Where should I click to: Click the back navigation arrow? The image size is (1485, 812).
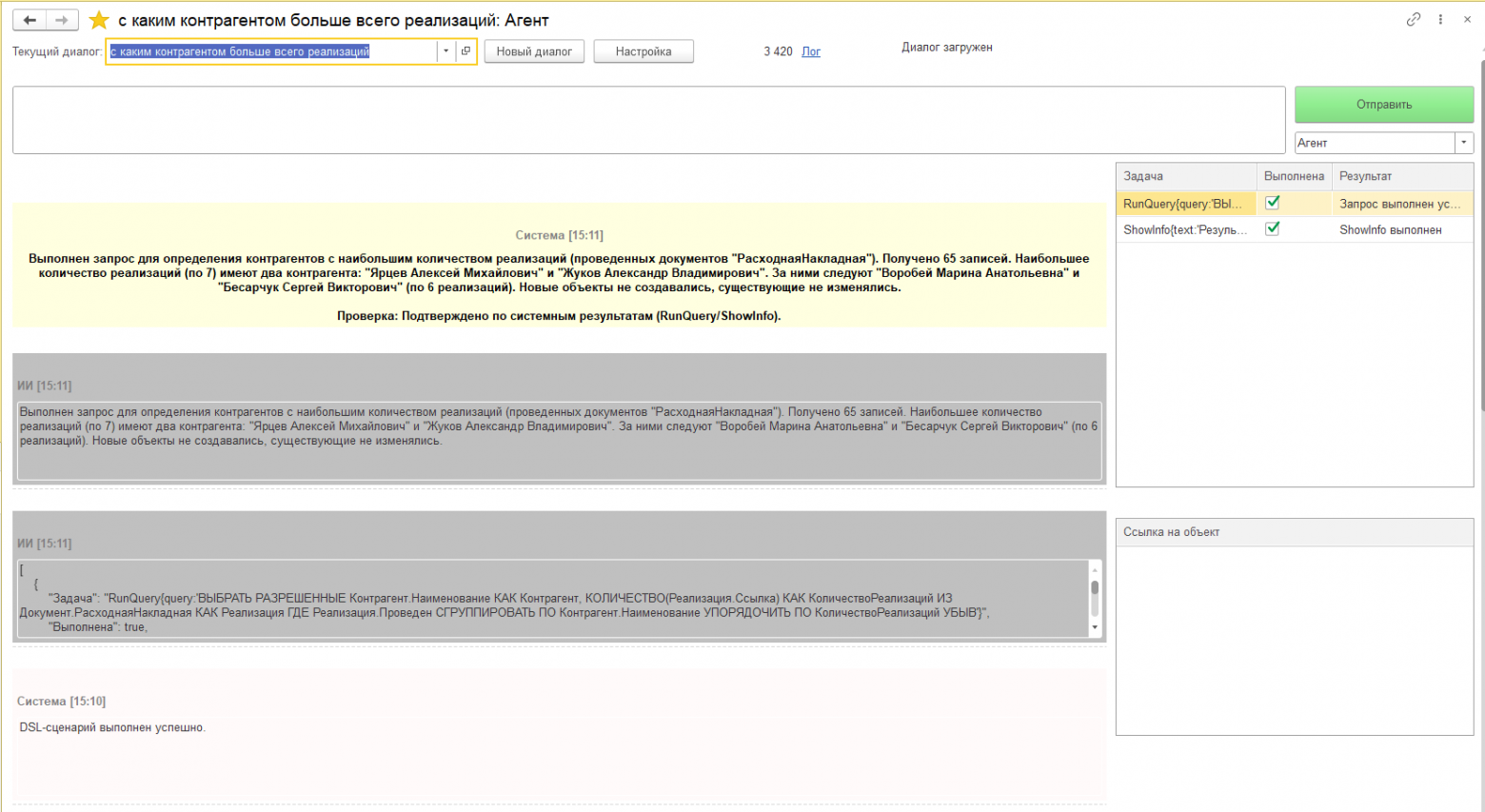pos(30,20)
